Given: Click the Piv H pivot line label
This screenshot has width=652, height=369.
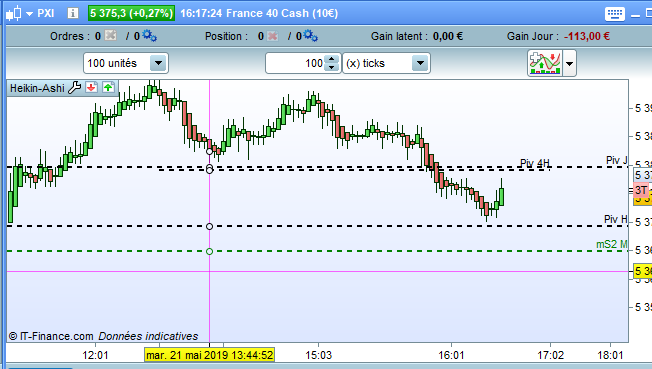Looking at the screenshot, I should (x=616, y=219).
